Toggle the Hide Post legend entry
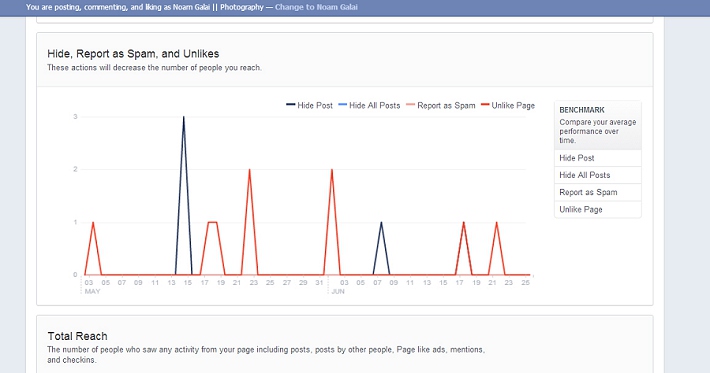710x373 pixels. point(309,105)
